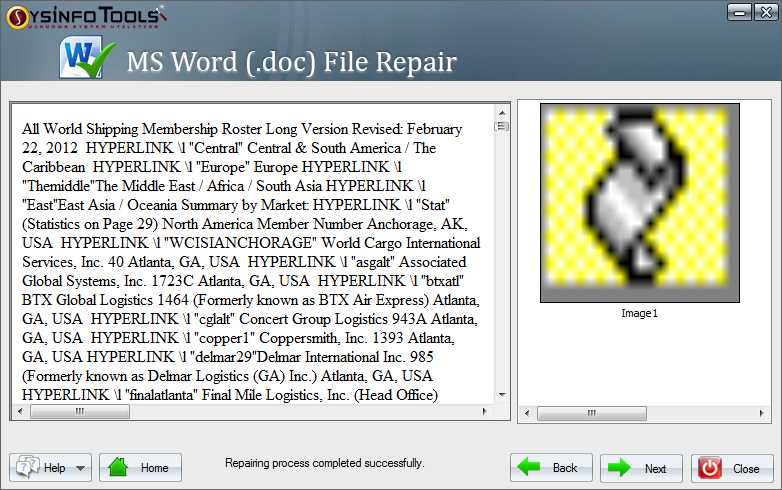The height and width of the screenshot is (490, 782).
Task: Click image panel horizontal scrollbar thumb
Action: pos(591,413)
